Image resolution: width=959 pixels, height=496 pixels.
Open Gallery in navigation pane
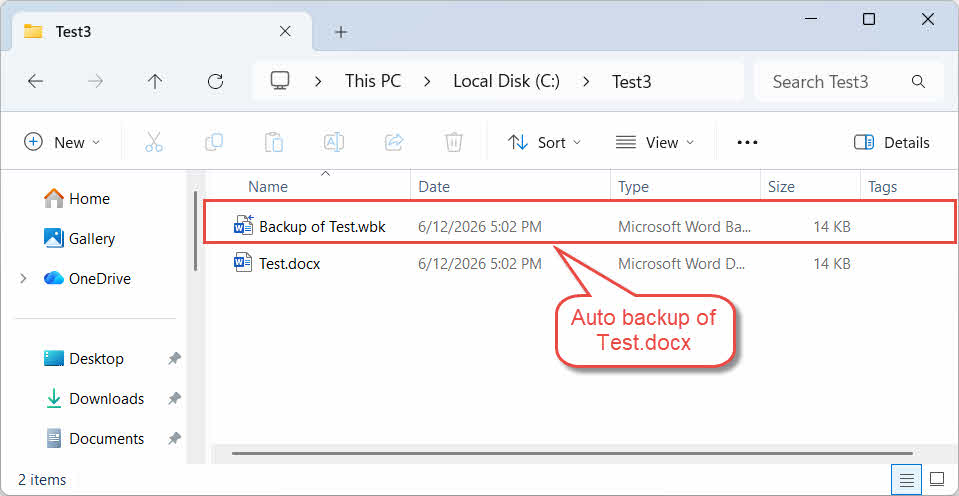(79, 239)
